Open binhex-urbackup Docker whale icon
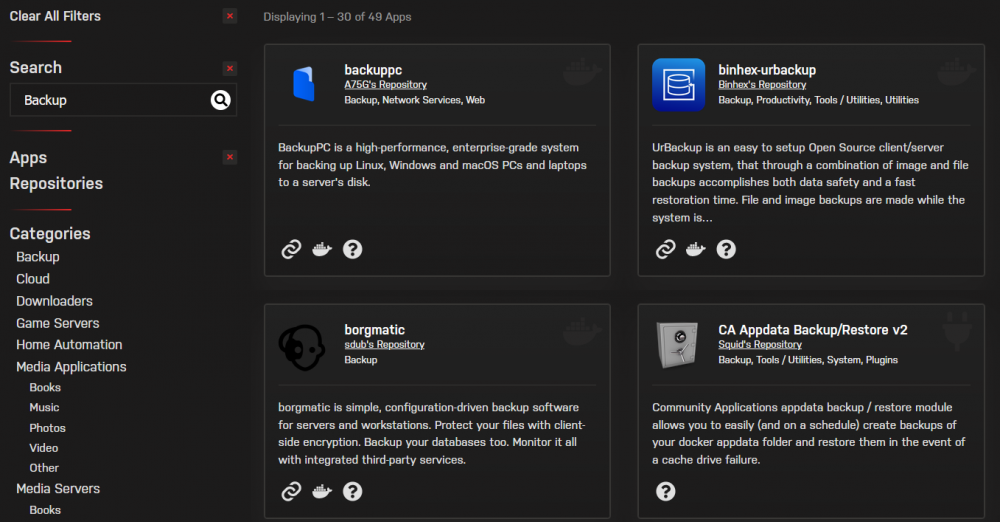 (696, 249)
